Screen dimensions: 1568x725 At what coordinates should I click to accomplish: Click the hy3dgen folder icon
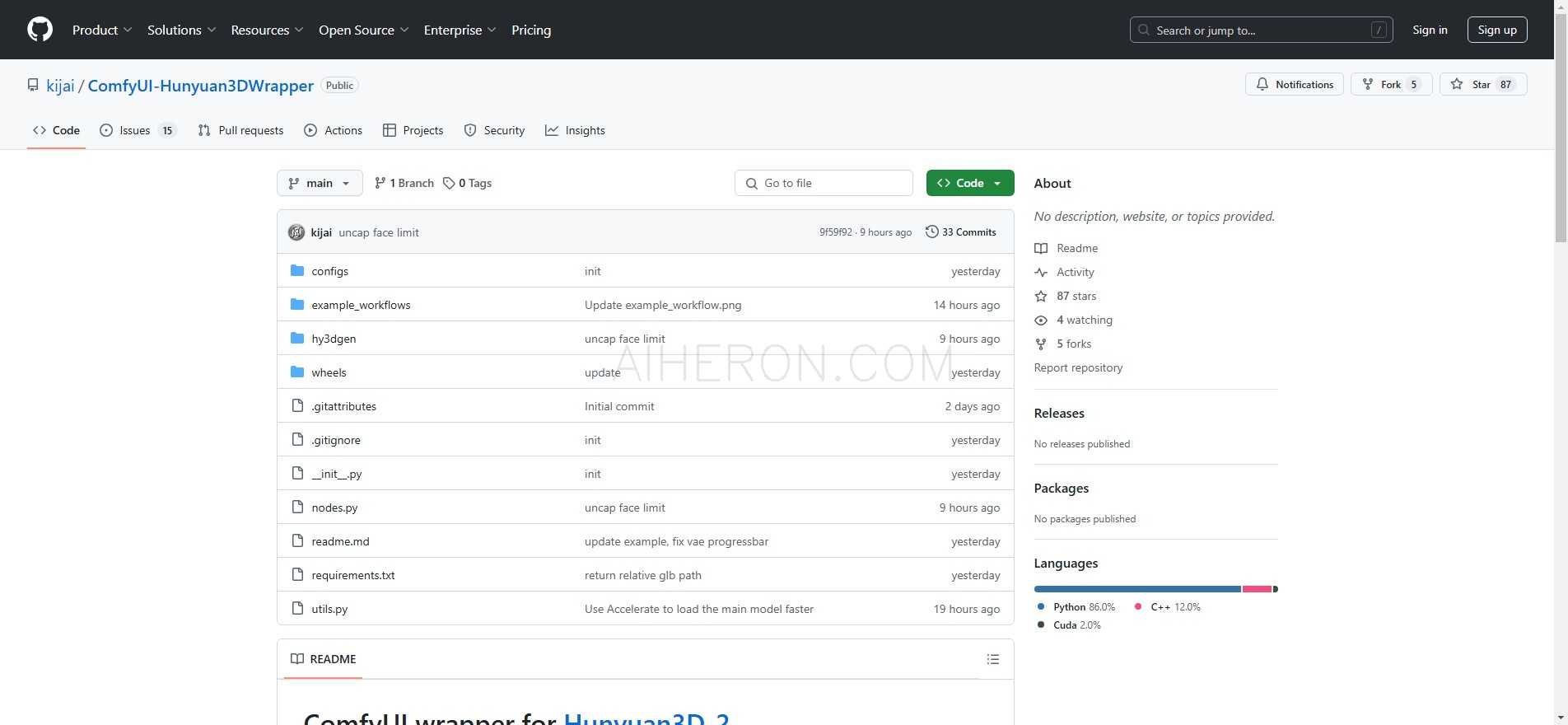tap(297, 338)
